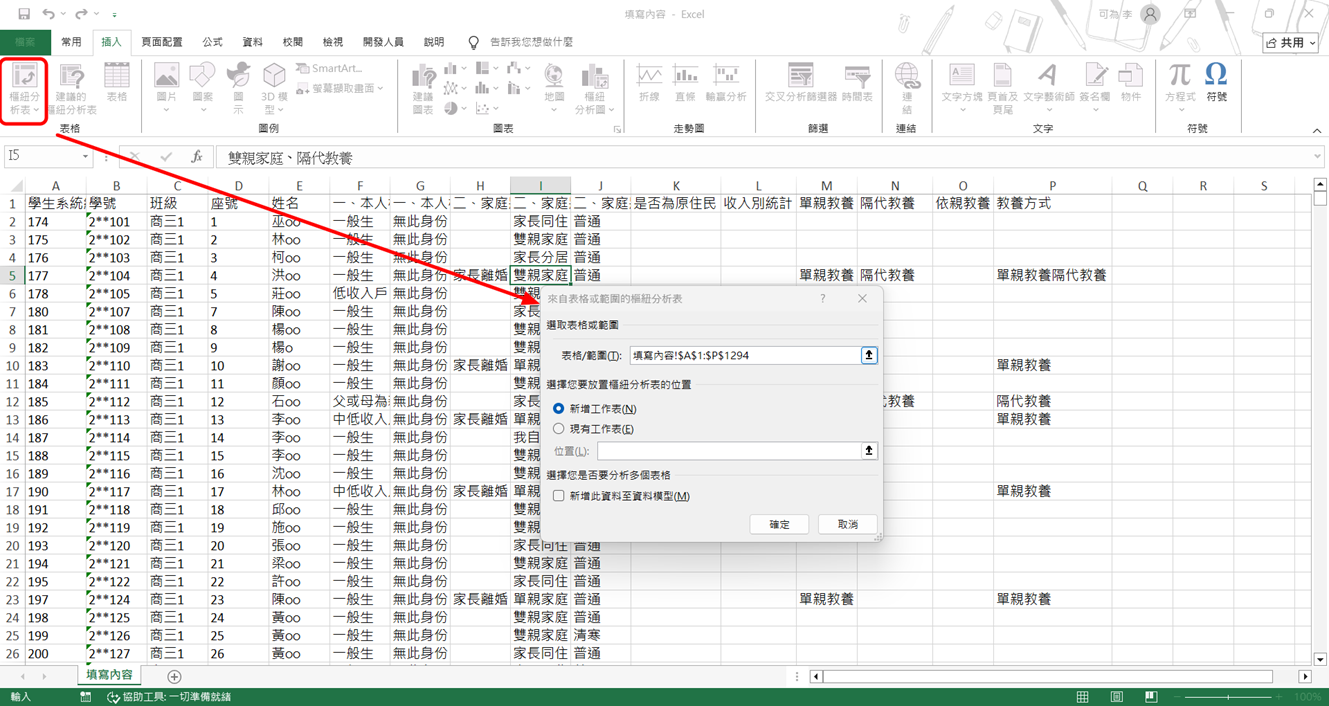Click 告訴我您想做什麼 search box
This screenshot has width=1329, height=706.
[x=531, y=43]
